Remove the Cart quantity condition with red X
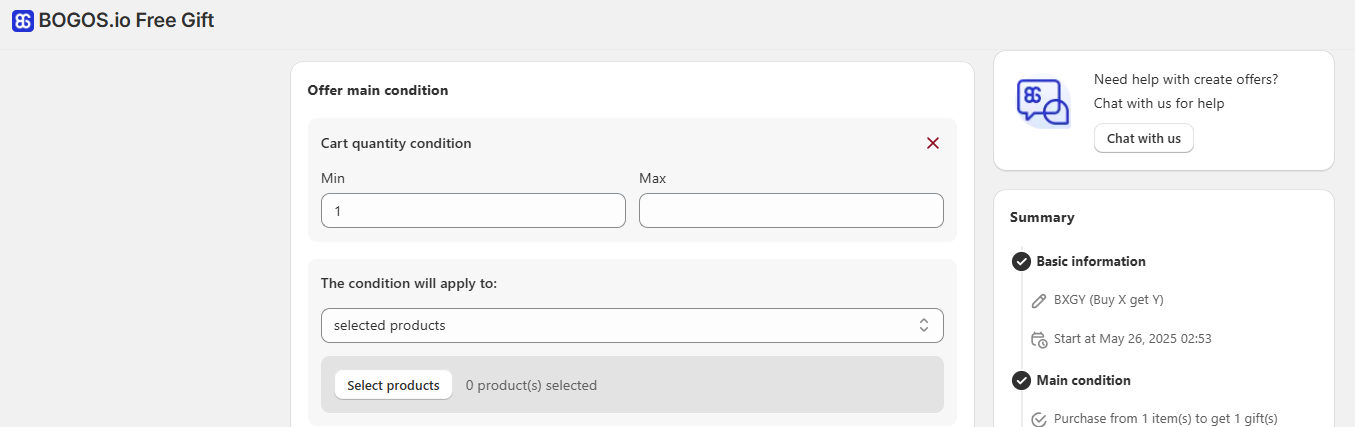The width and height of the screenshot is (1355, 427). click(933, 143)
